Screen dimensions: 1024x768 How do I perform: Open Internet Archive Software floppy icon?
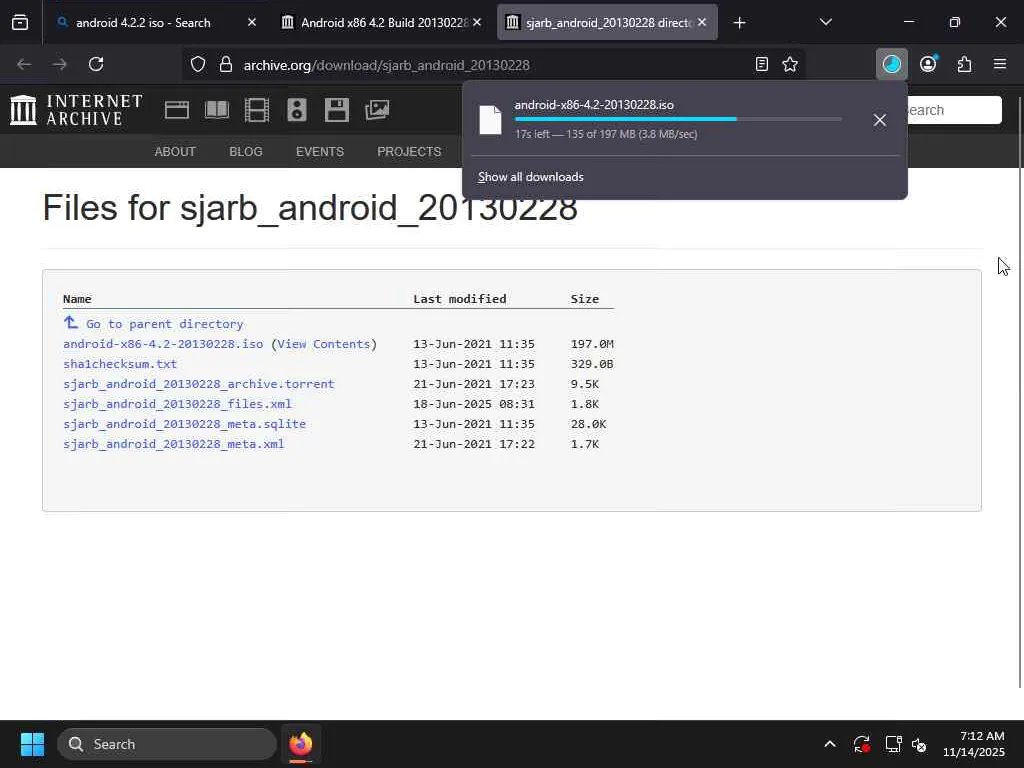coord(337,110)
